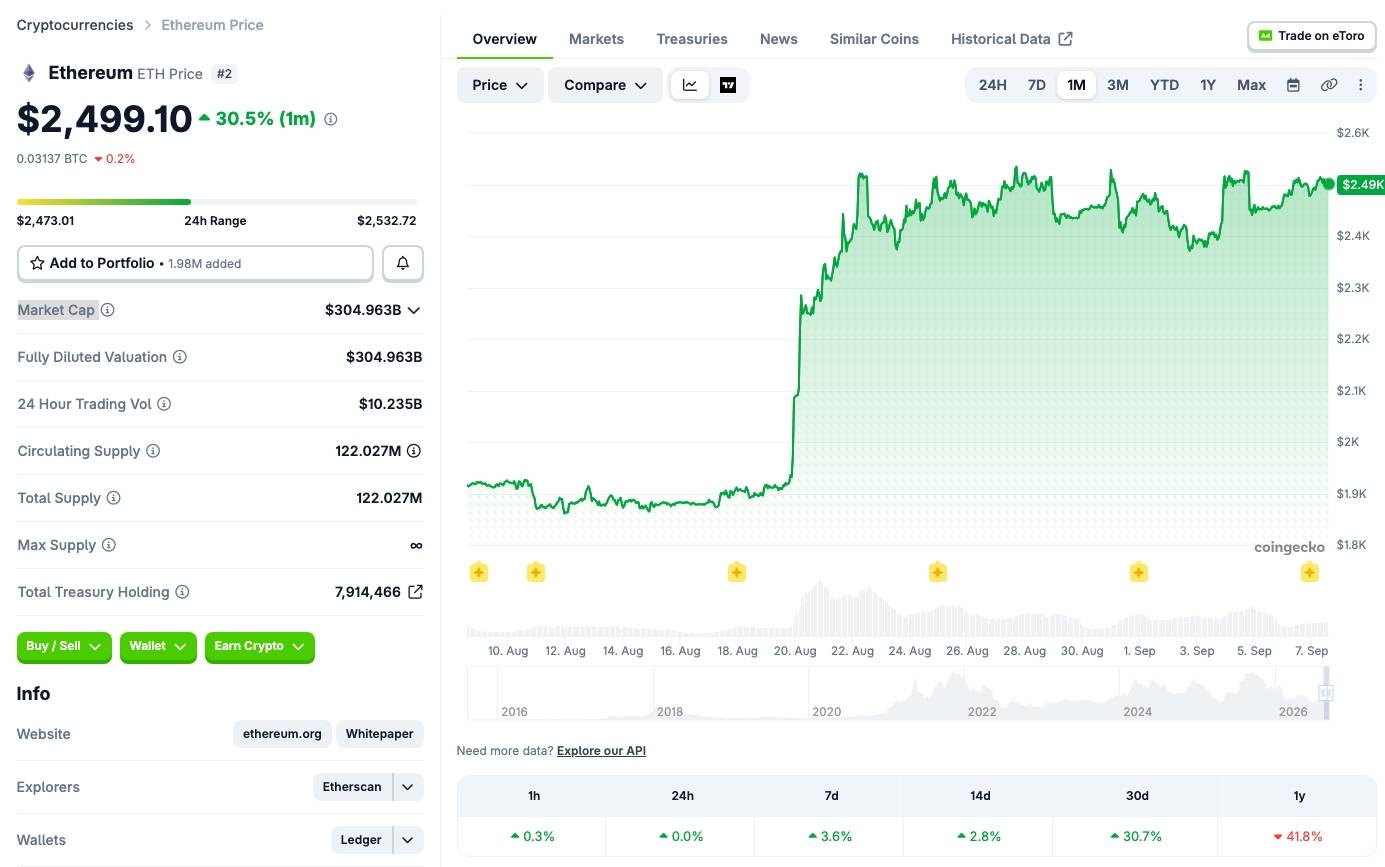This screenshot has height=867, width=1385.
Task: Click the Circulating Supply value info icon
Action: coord(414,451)
